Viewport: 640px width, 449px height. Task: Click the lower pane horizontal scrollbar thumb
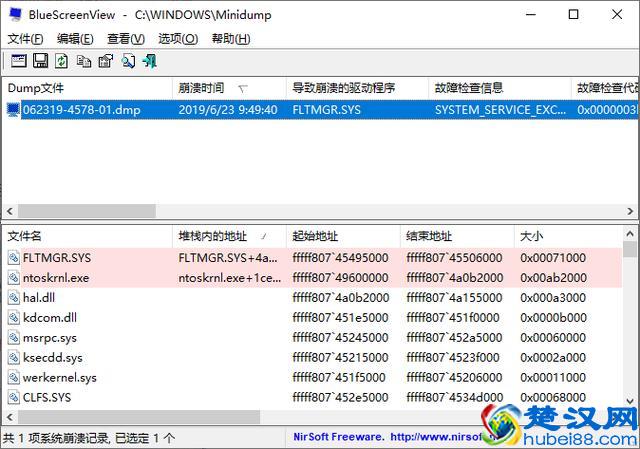pyautogui.click(x=139, y=417)
